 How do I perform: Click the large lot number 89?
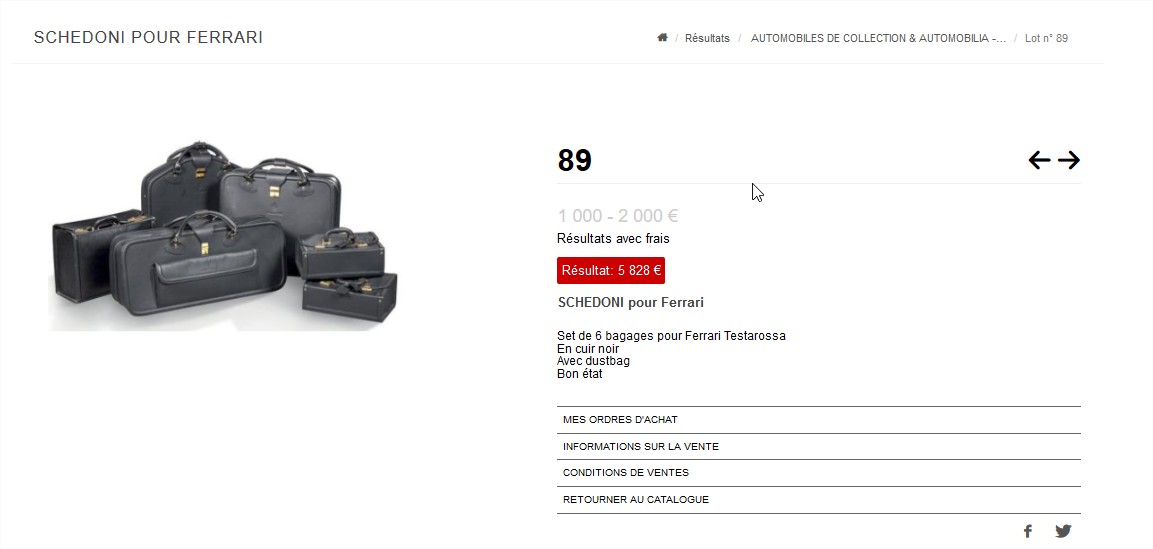pyautogui.click(x=574, y=160)
